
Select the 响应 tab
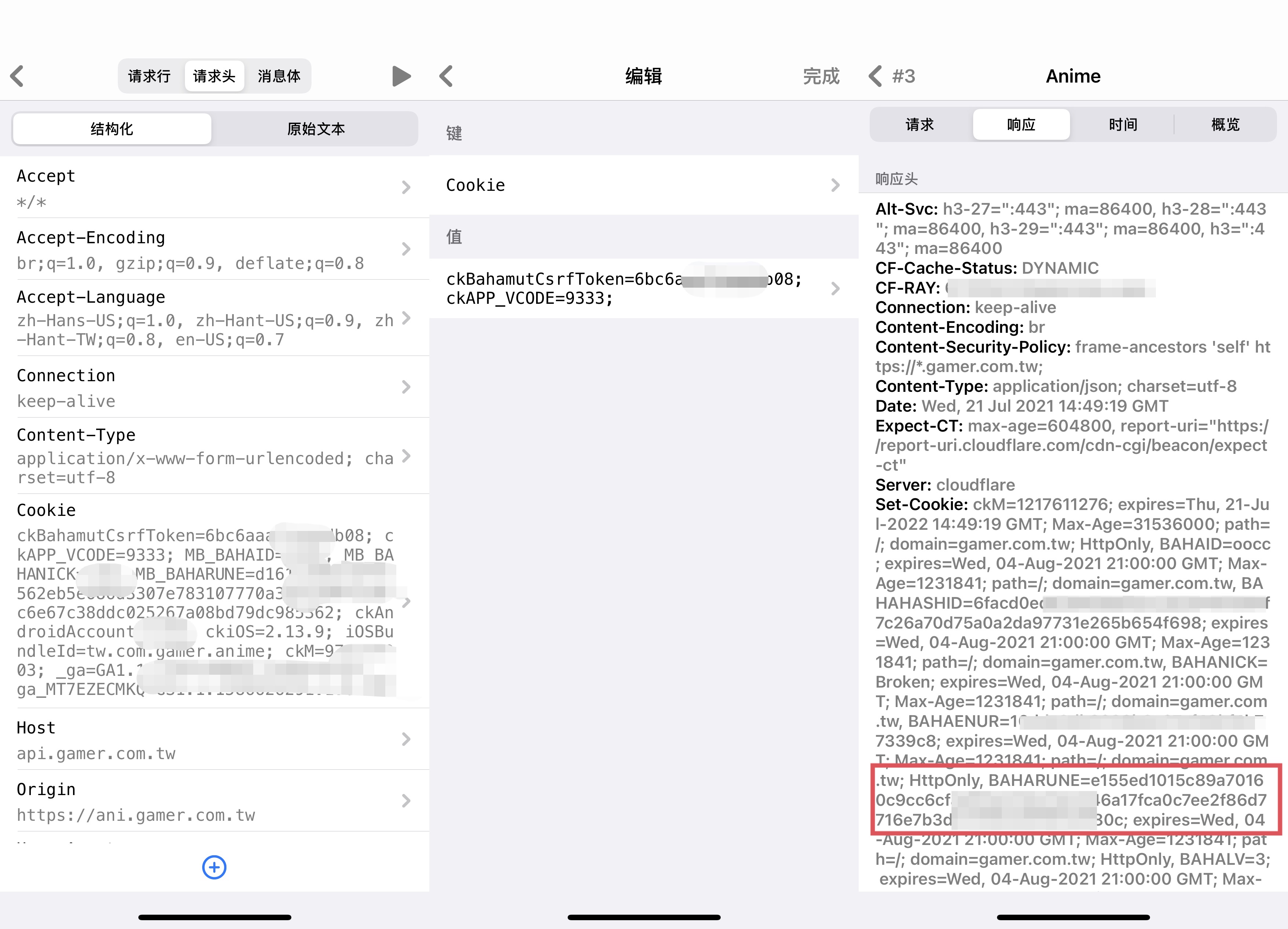click(1021, 124)
